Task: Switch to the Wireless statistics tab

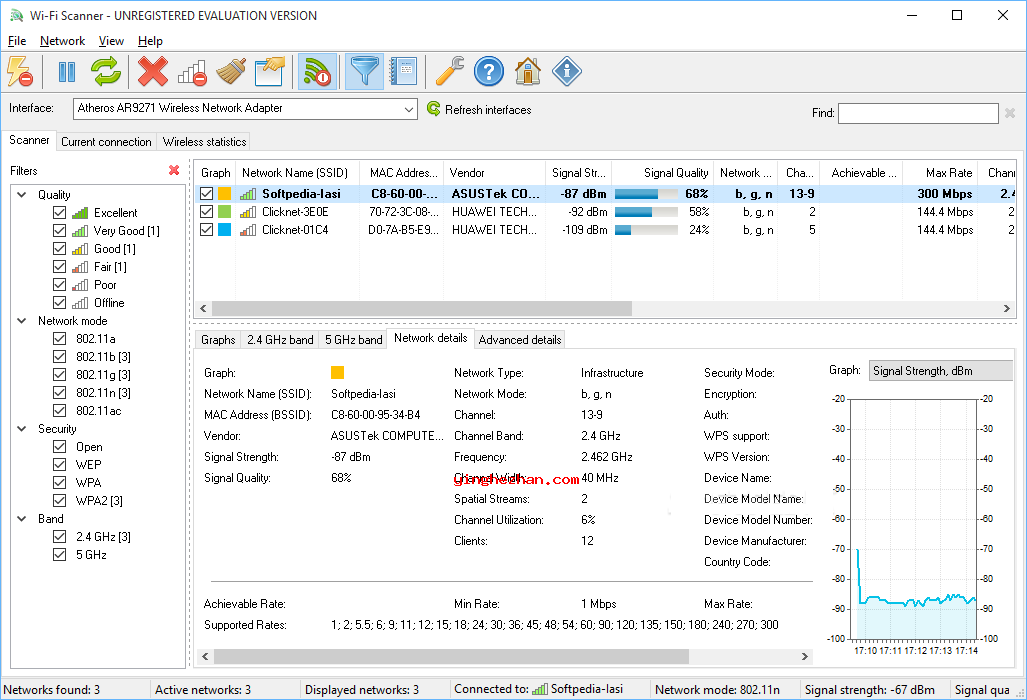Action: (204, 141)
